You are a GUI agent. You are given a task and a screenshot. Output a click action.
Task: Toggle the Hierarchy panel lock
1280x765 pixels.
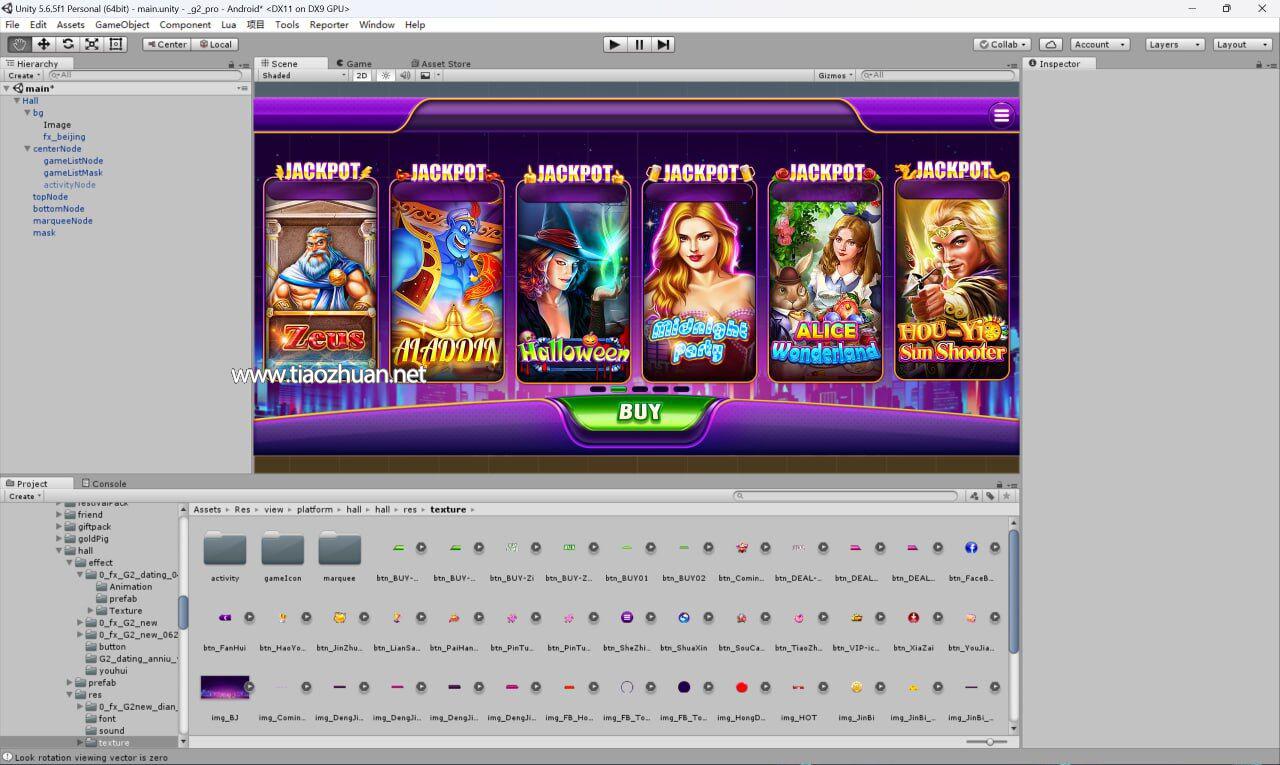pos(232,64)
